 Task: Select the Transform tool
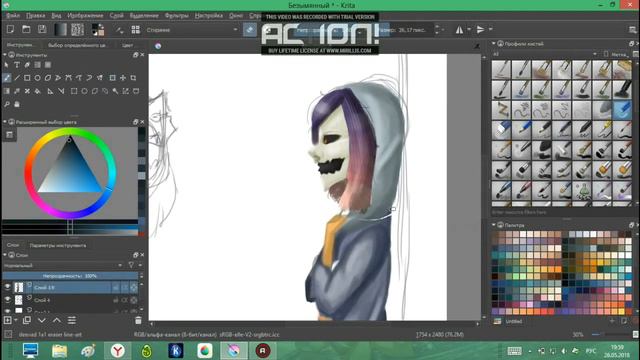[112, 78]
